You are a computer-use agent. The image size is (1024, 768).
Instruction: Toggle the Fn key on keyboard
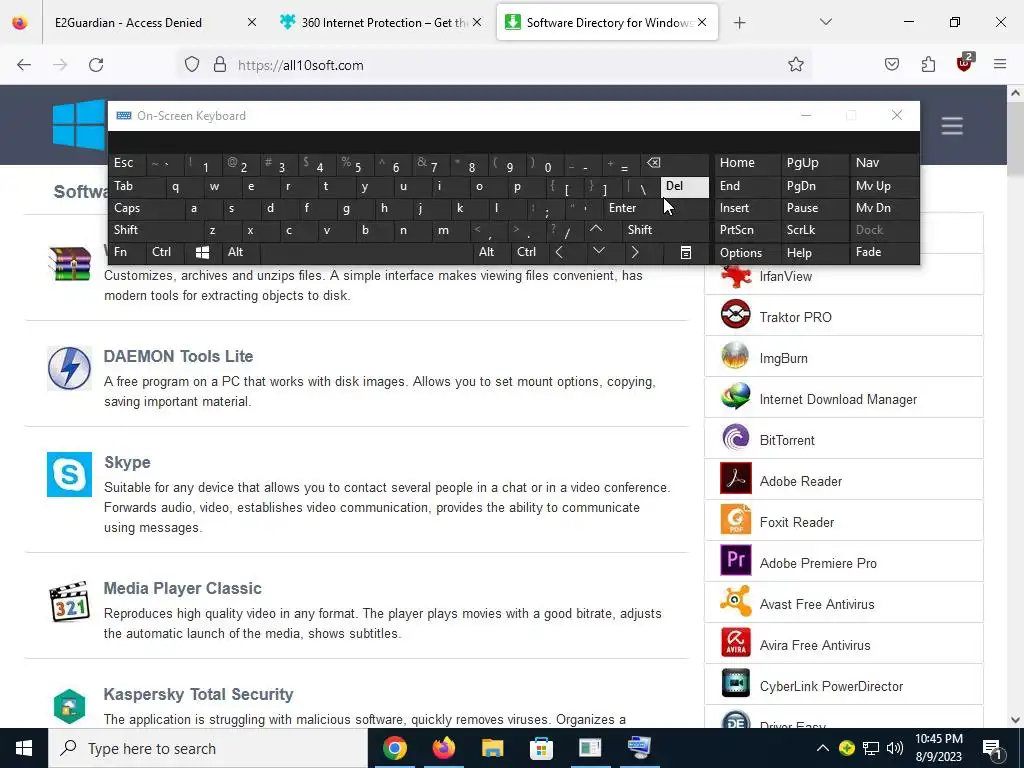point(128,252)
